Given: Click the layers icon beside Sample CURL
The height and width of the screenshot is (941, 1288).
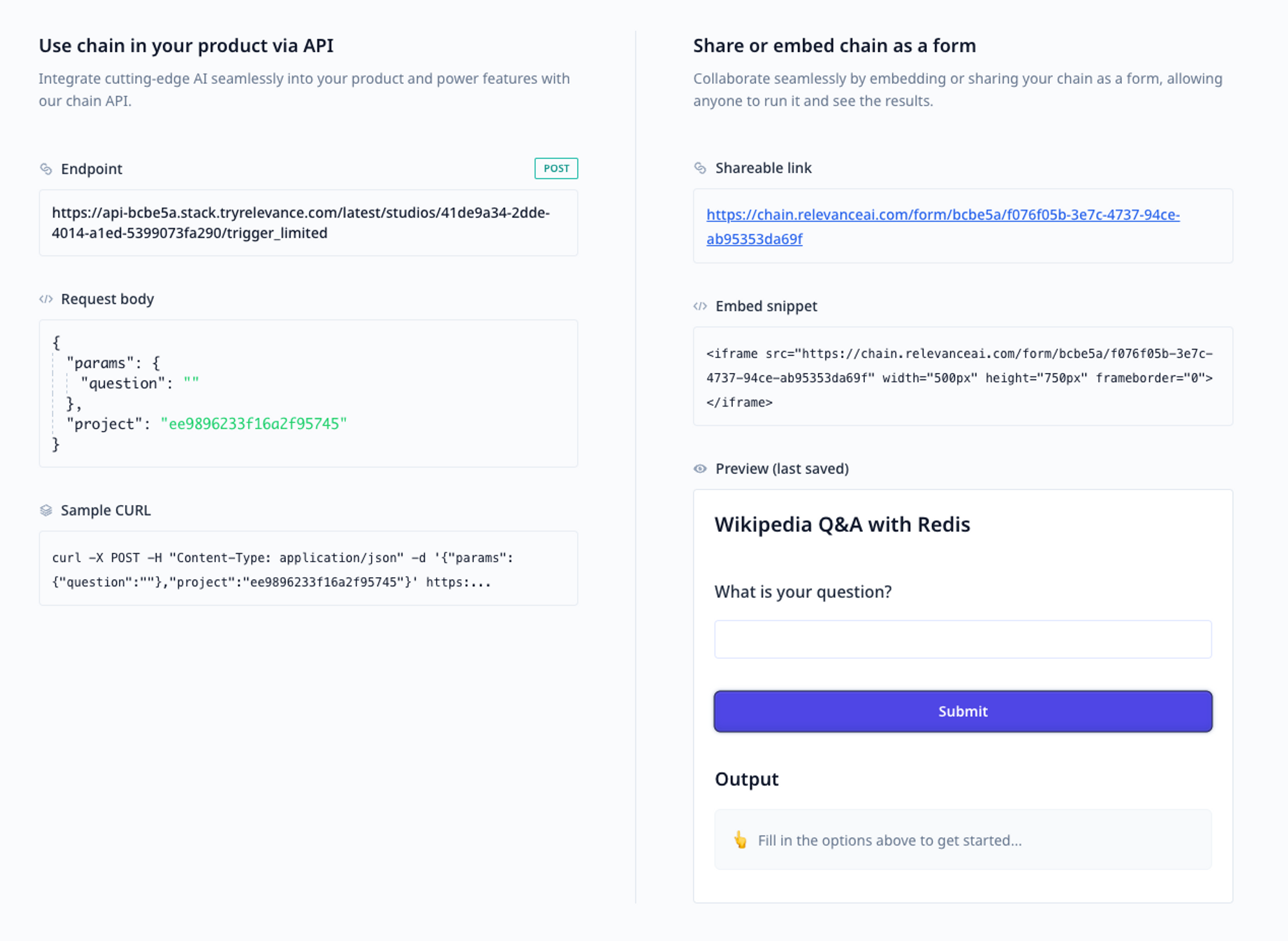Looking at the screenshot, I should [46, 510].
